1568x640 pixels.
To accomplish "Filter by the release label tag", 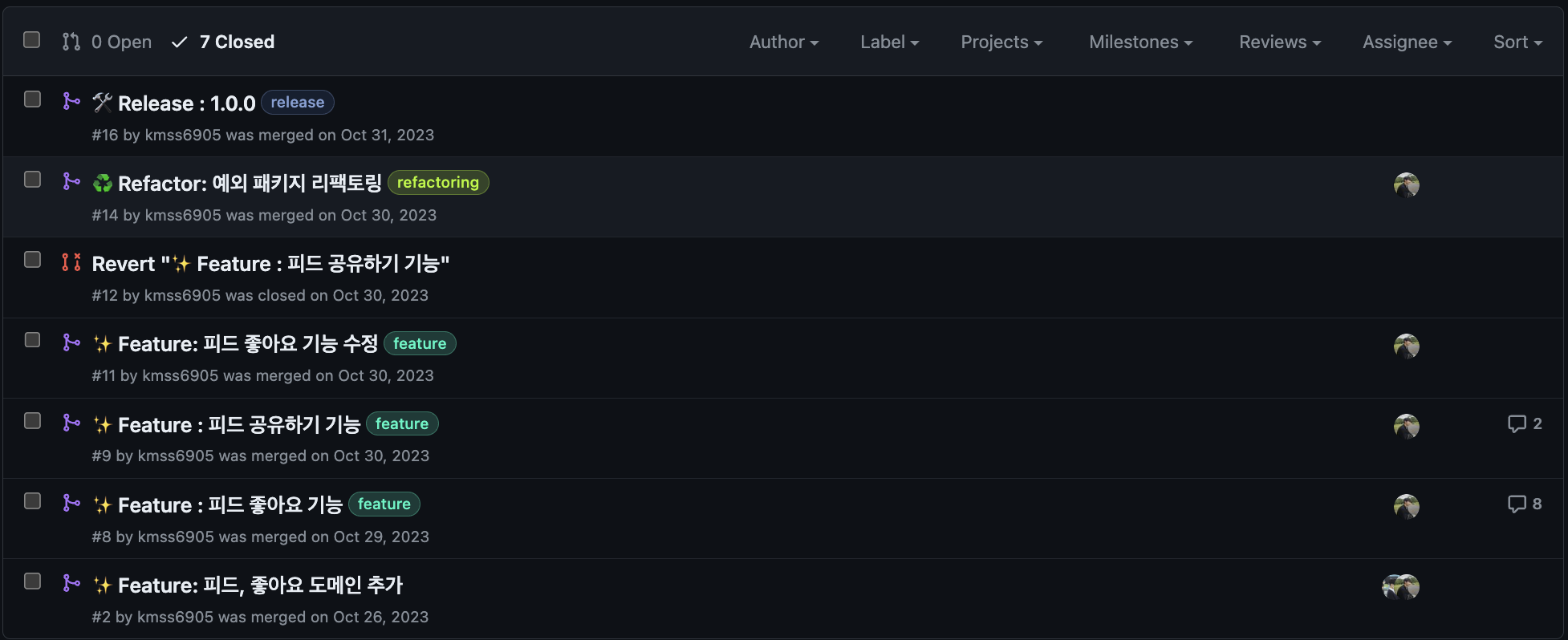I will (x=298, y=102).
